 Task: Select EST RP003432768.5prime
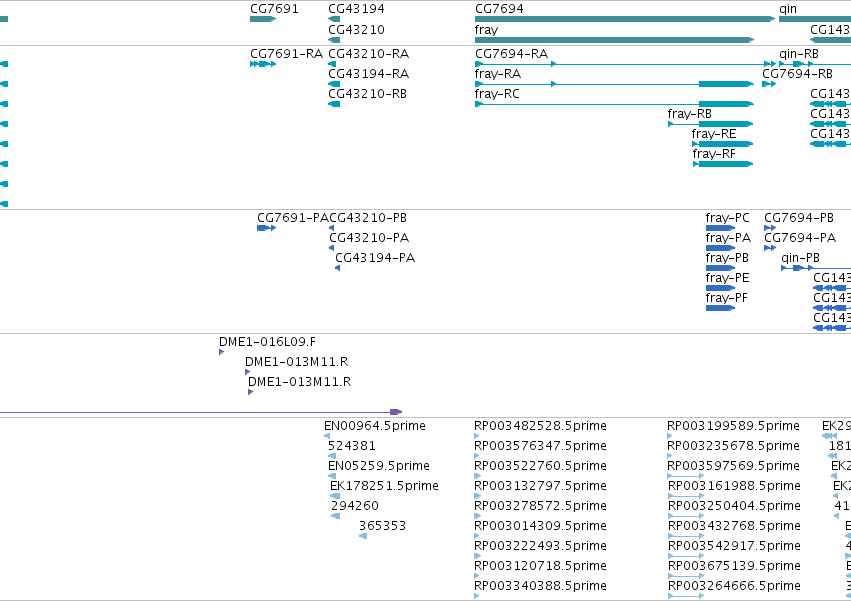[686, 536]
